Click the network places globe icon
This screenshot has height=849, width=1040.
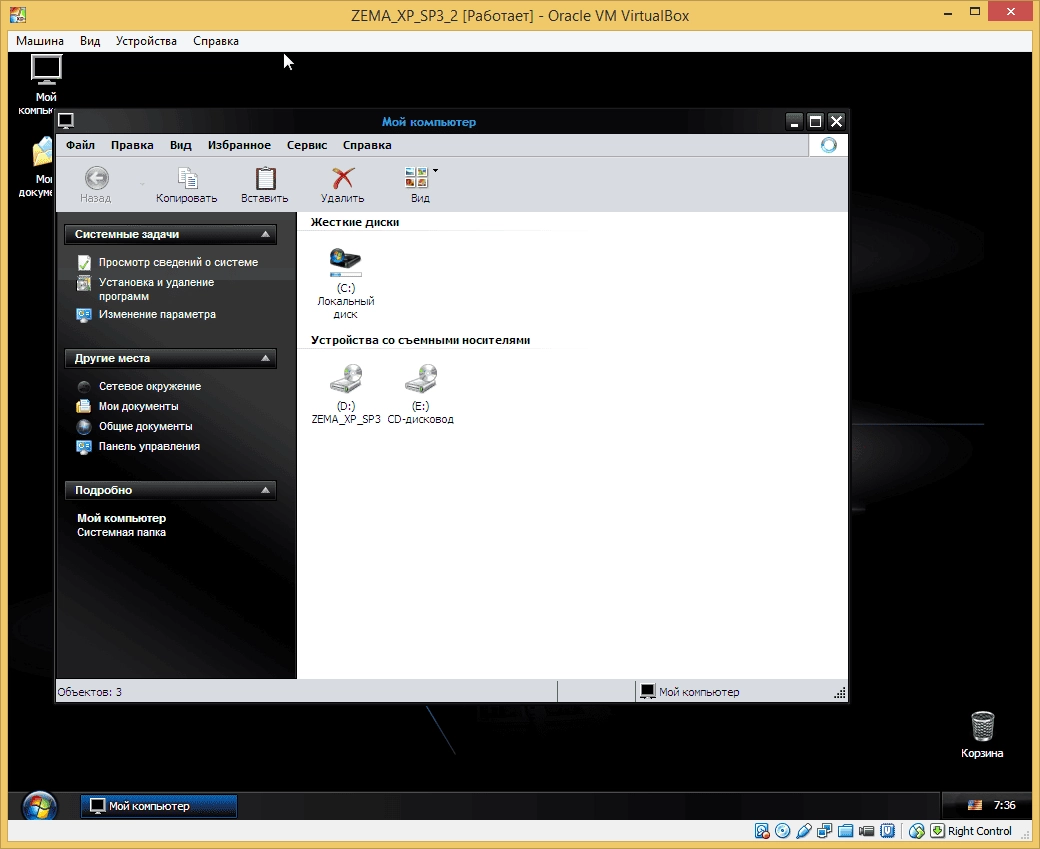click(x=84, y=387)
